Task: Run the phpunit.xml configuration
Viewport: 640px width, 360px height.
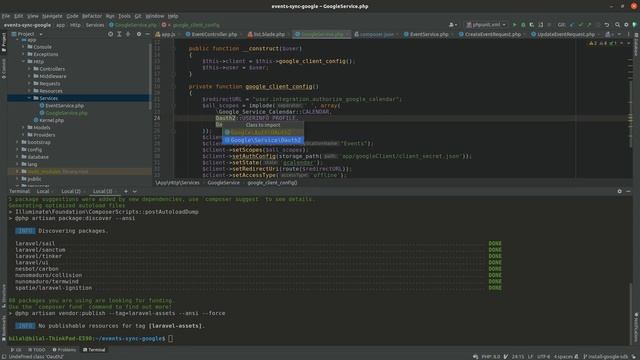Action: [514, 25]
